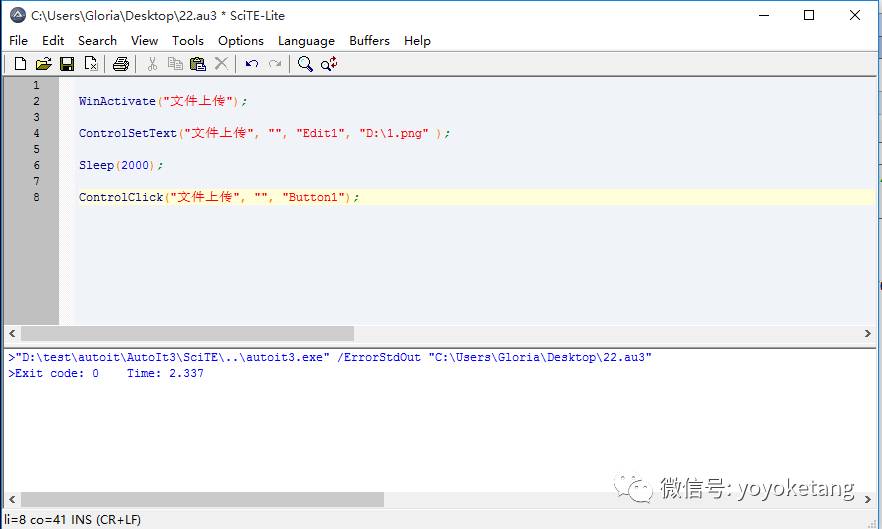Viewport: 882px width, 529px height.
Task: Open the Tools menu
Action: coord(187,41)
